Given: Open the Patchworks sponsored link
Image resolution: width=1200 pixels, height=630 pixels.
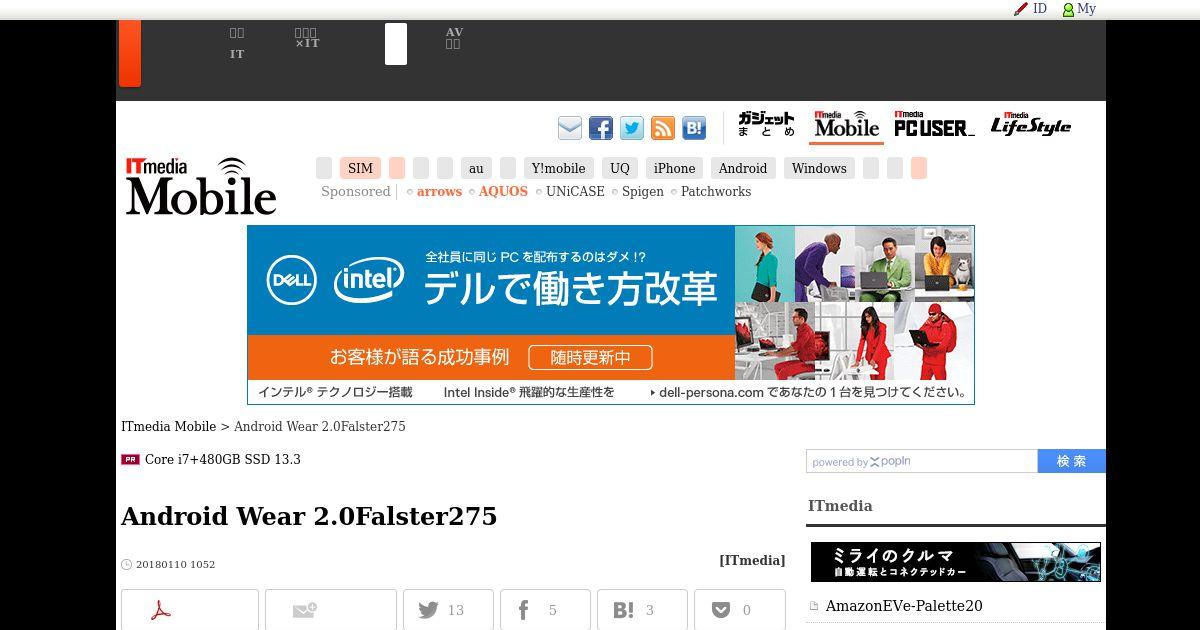Looking at the screenshot, I should pyautogui.click(x=716, y=192).
